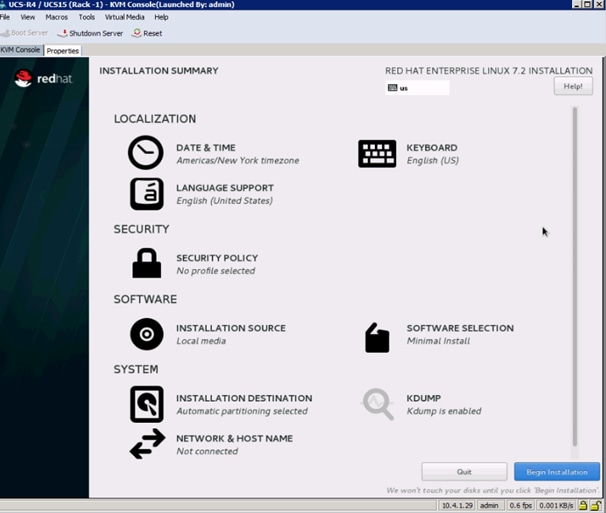This screenshot has height=513, width=606.
Task: Click 'Kdump is enabled' text
Action: pos(444,411)
